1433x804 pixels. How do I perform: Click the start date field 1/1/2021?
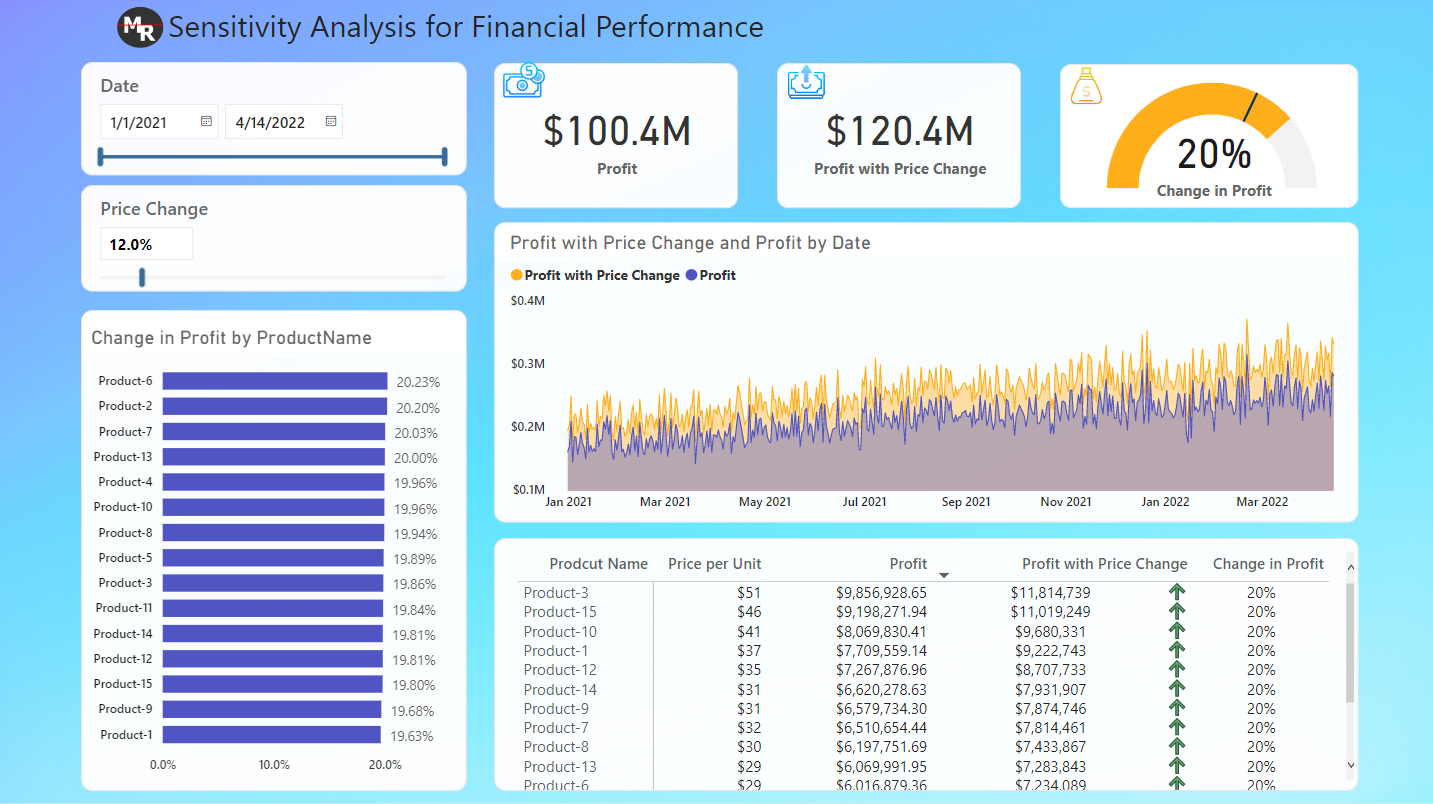[x=148, y=122]
